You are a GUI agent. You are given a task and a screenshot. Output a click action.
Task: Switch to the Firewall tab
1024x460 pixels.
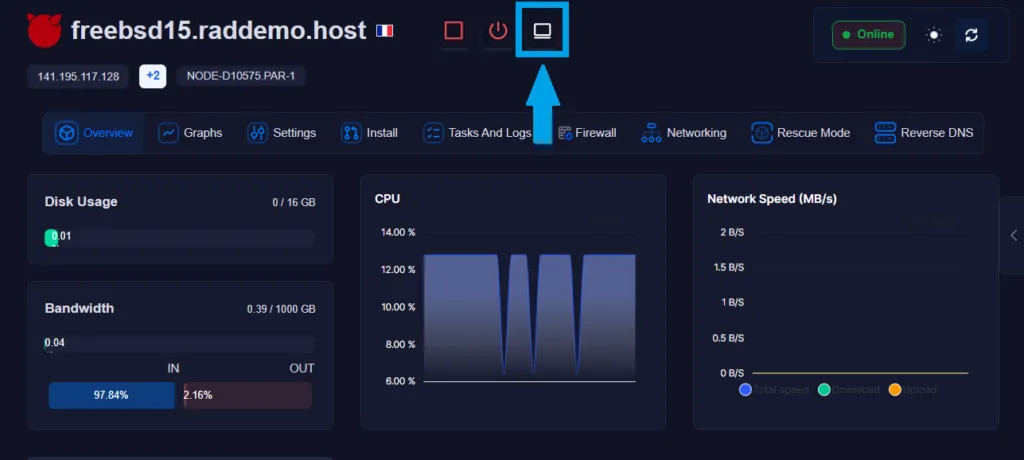pos(587,133)
